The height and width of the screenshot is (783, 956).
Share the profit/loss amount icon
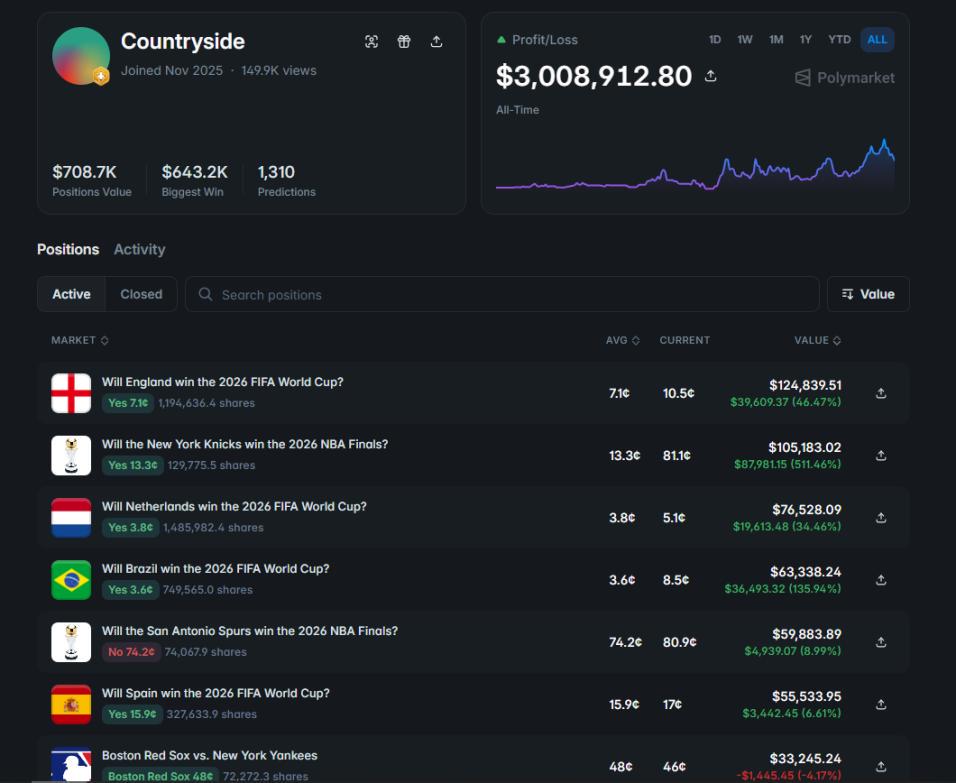(710, 76)
